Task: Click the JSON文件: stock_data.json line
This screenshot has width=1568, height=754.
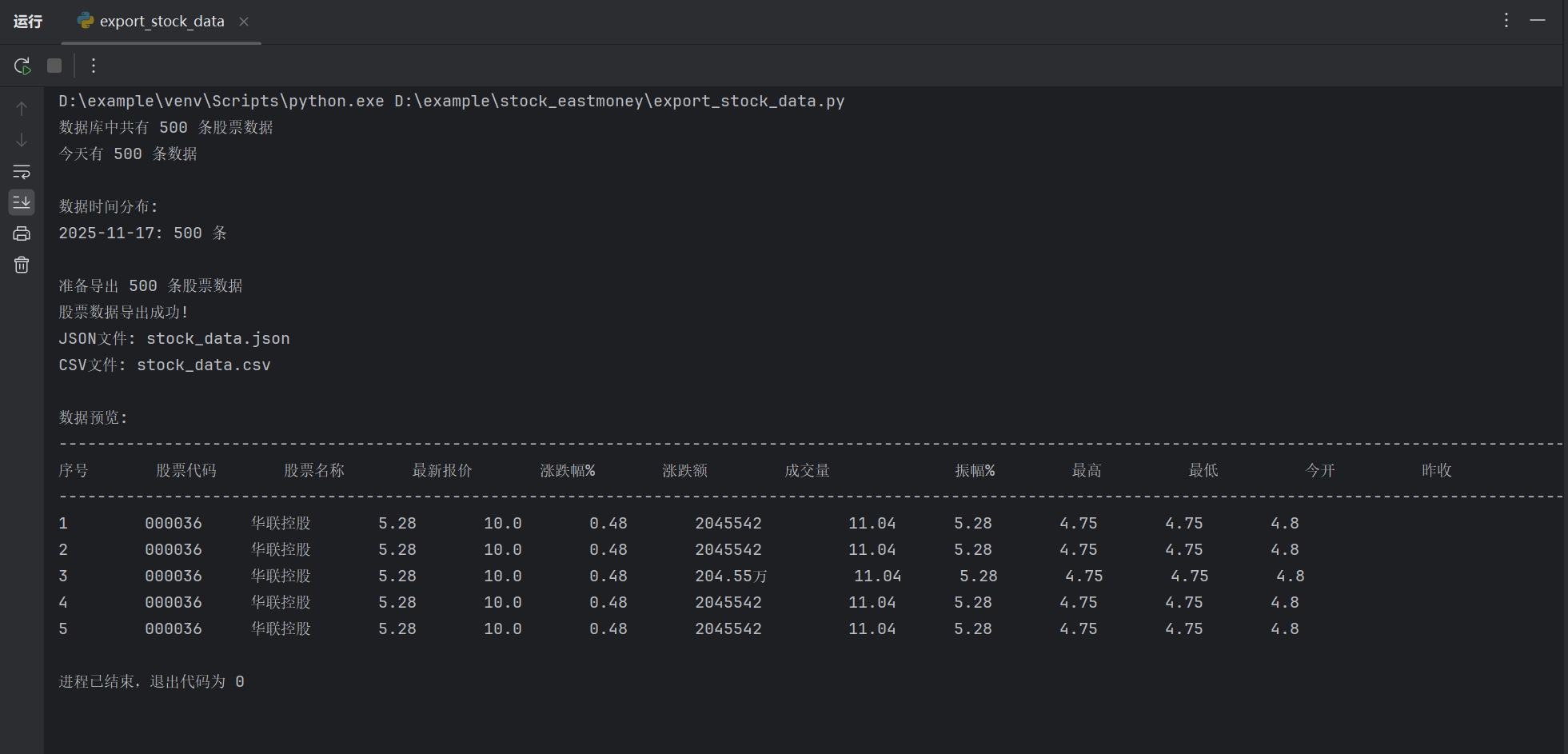Action: pos(174,338)
